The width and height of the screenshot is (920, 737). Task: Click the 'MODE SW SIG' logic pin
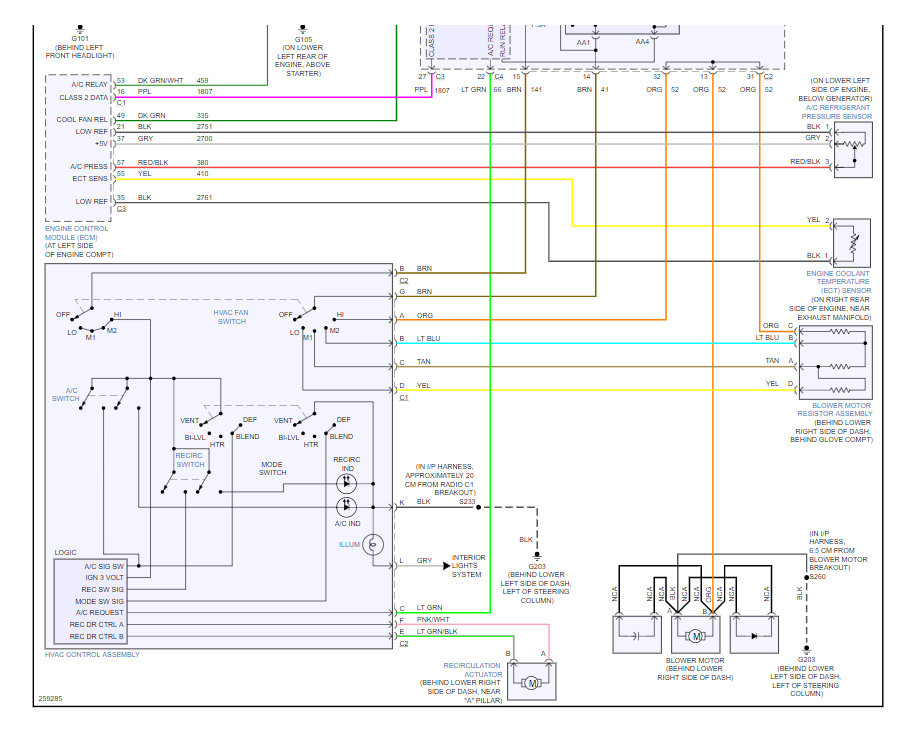(x=100, y=601)
